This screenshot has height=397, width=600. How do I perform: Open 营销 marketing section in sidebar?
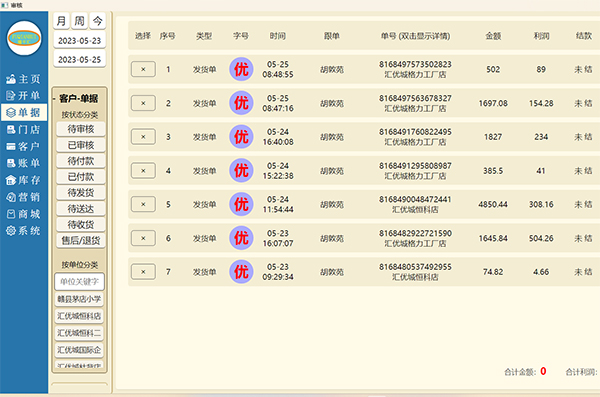(x=23, y=197)
